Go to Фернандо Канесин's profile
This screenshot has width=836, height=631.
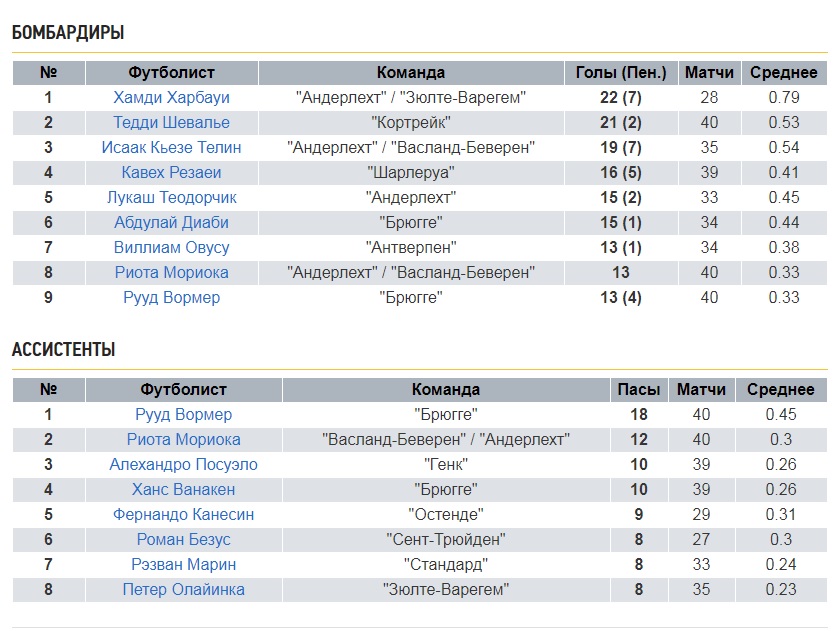tap(183, 514)
